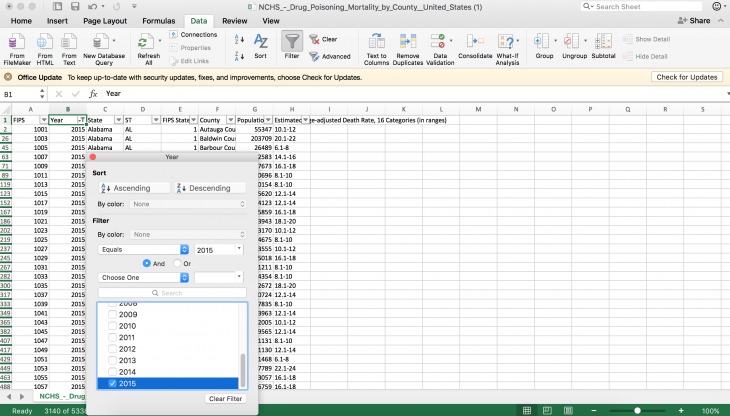Expand the Sort By color dropdown
This screenshot has width=730, height=416.
click(x=185, y=204)
